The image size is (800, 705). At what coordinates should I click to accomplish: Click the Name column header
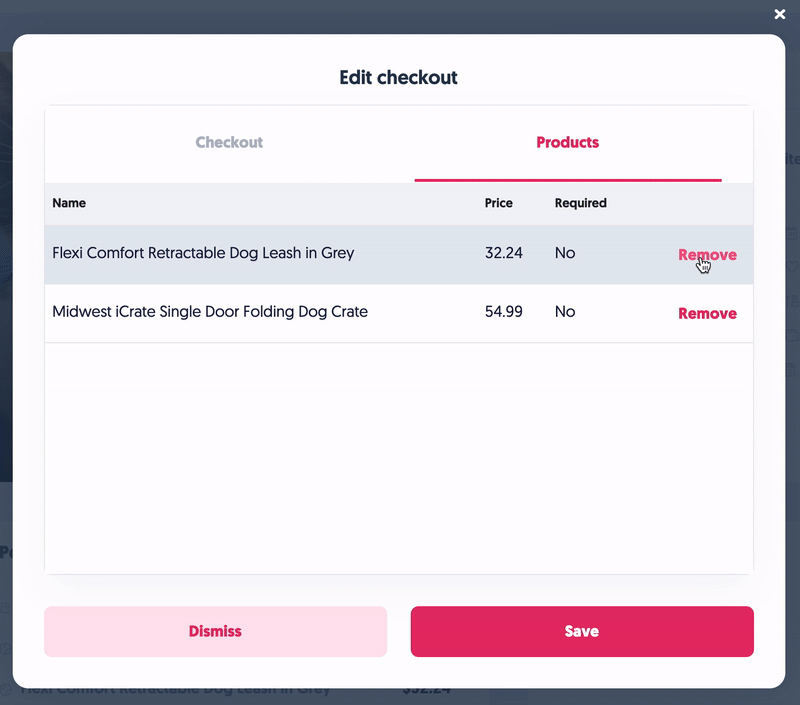tap(69, 203)
